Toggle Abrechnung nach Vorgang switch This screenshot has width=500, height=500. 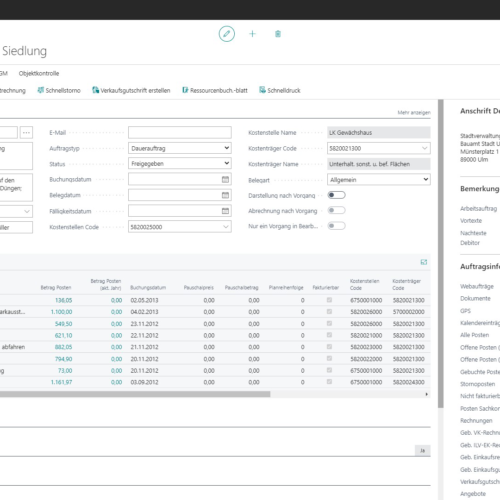tap(336, 210)
